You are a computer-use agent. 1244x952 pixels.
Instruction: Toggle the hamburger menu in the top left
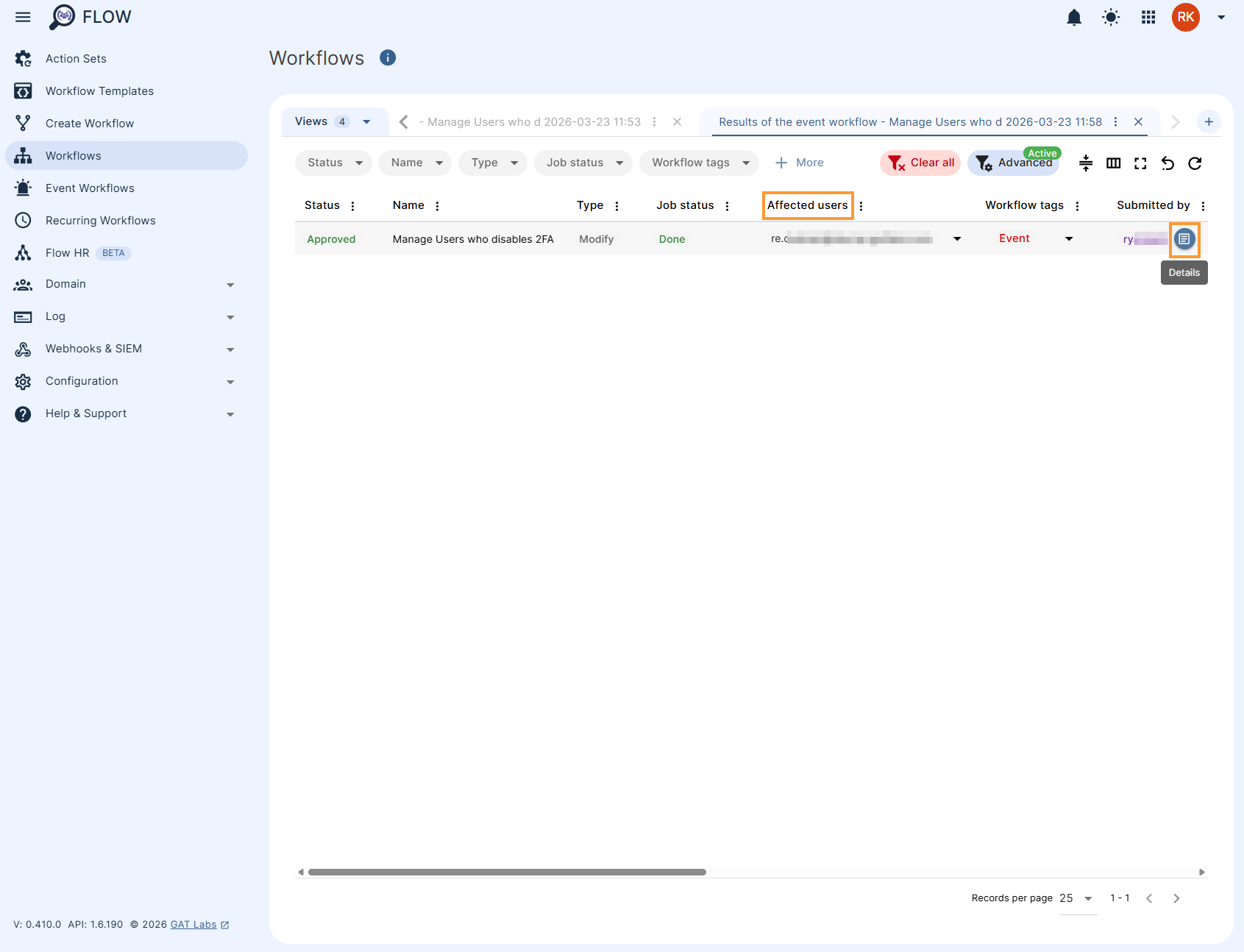click(x=22, y=17)
